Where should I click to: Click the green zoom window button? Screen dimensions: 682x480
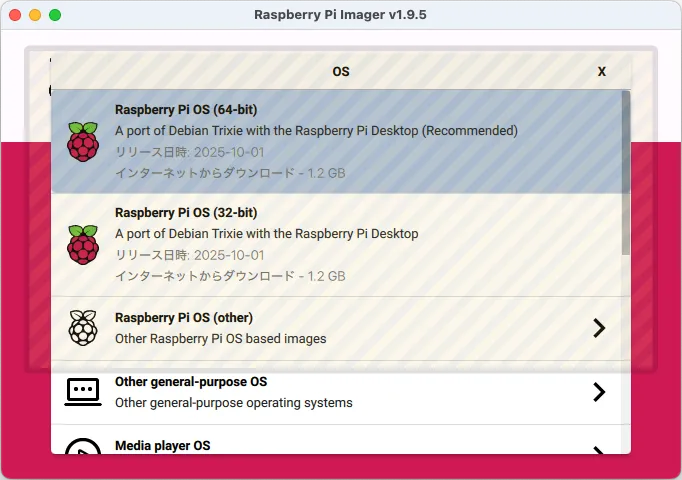55,15
